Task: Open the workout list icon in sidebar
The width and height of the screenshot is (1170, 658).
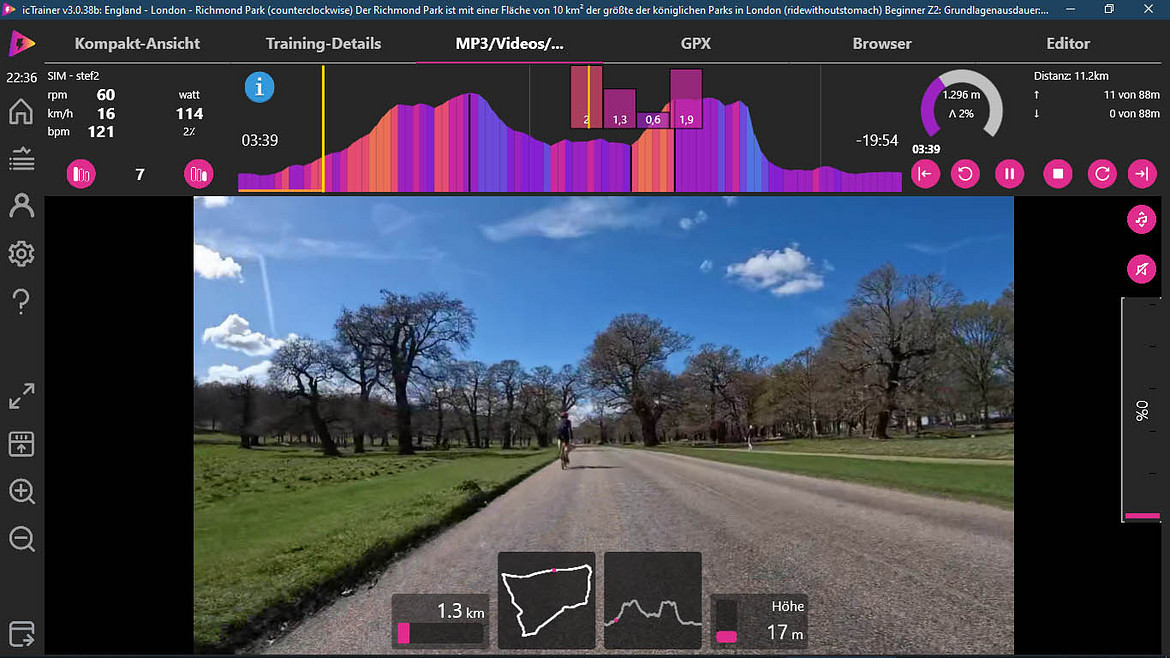Action: [x=21, y=159]
